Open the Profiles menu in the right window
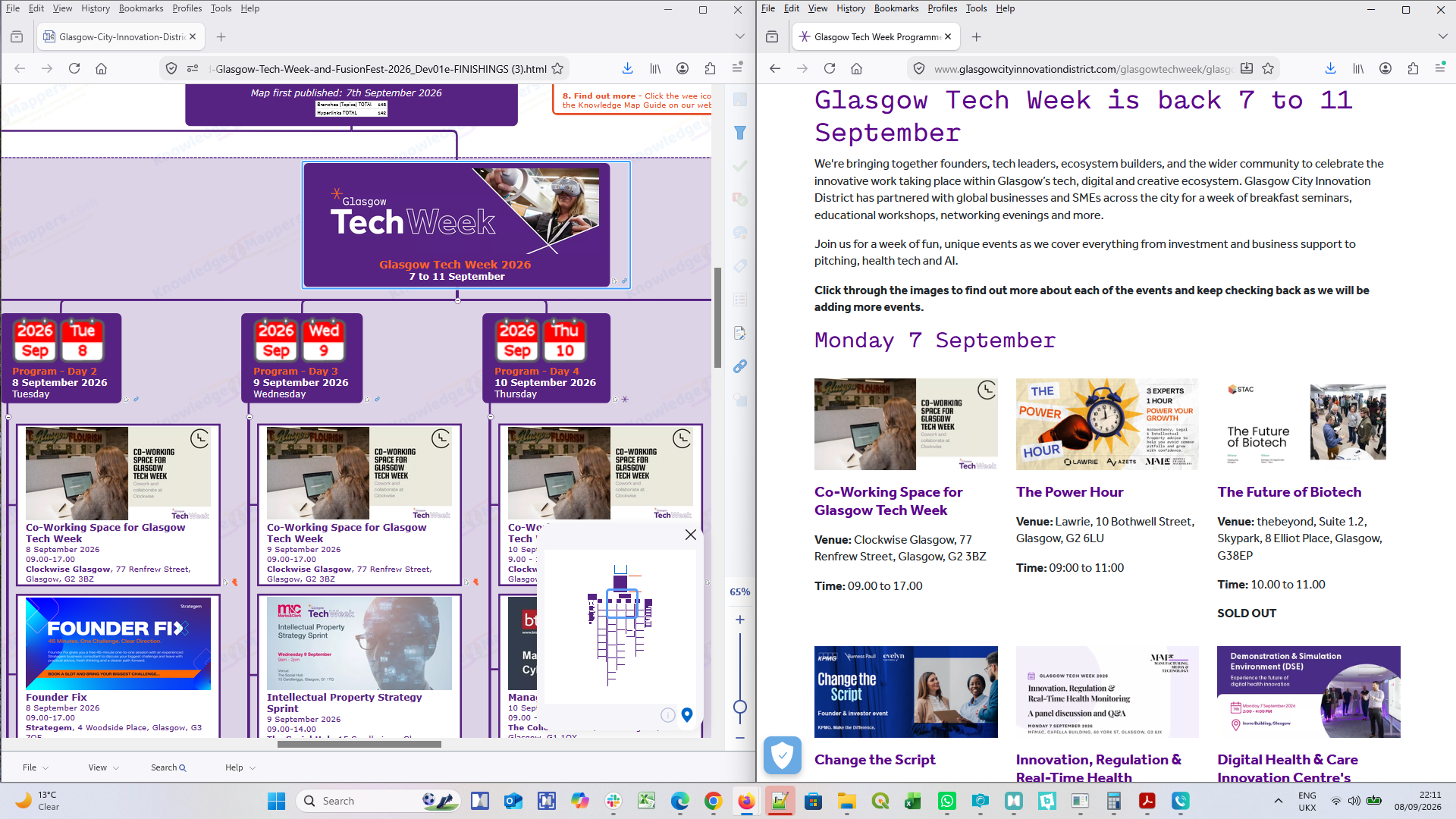 [943, 8]
